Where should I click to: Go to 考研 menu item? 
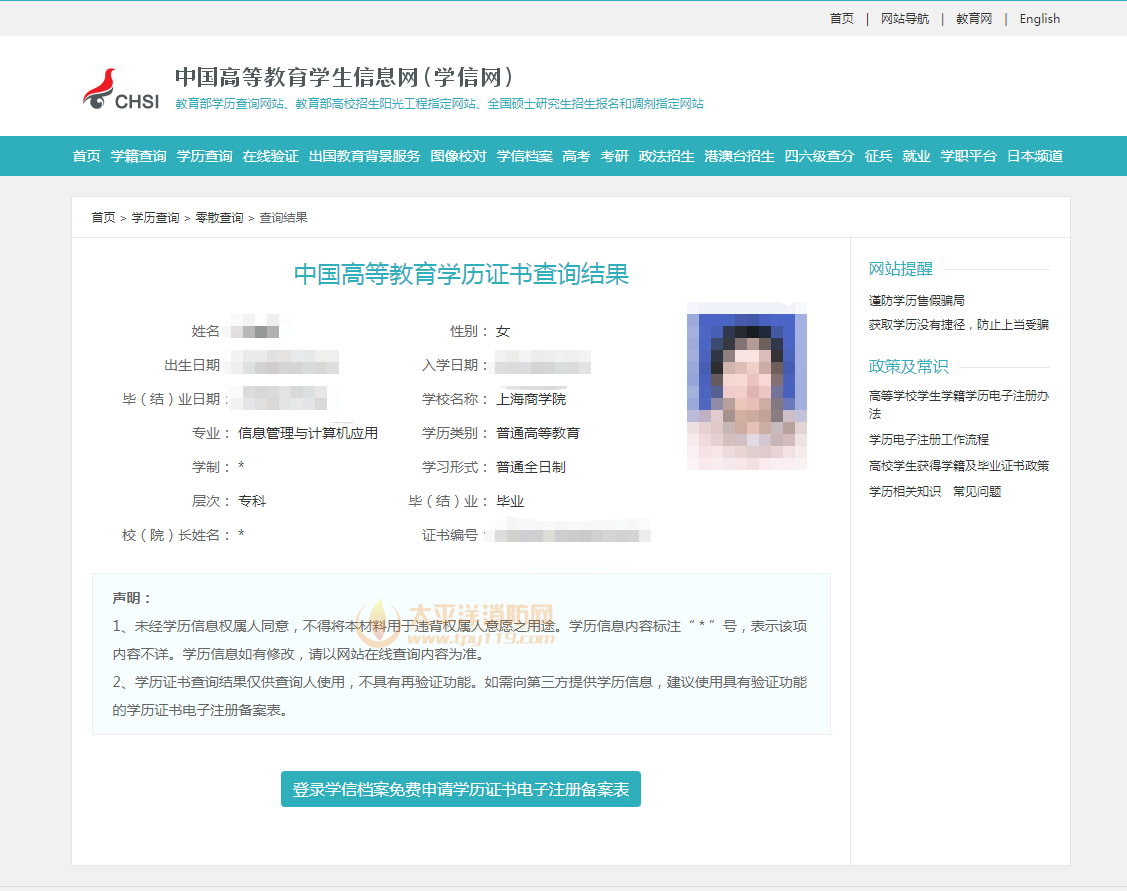pyautogui.click(x=615, y=156)
